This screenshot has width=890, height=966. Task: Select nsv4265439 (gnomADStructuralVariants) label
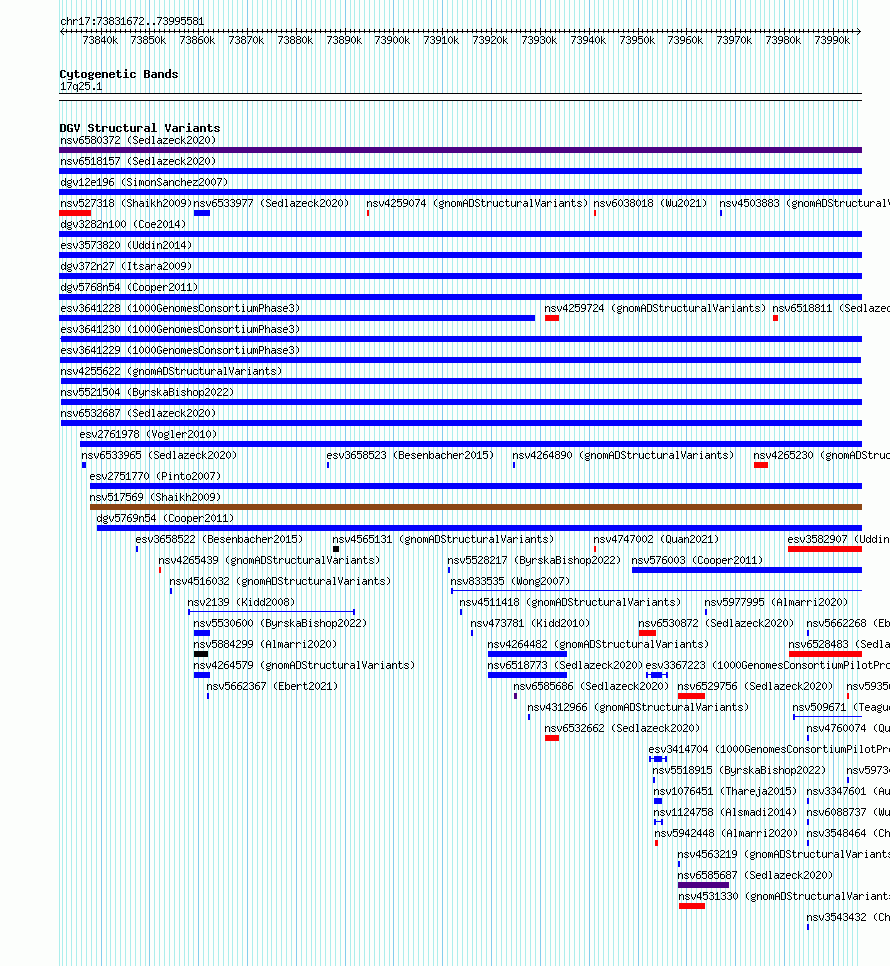pyautogui.click(x=269, y=560)
